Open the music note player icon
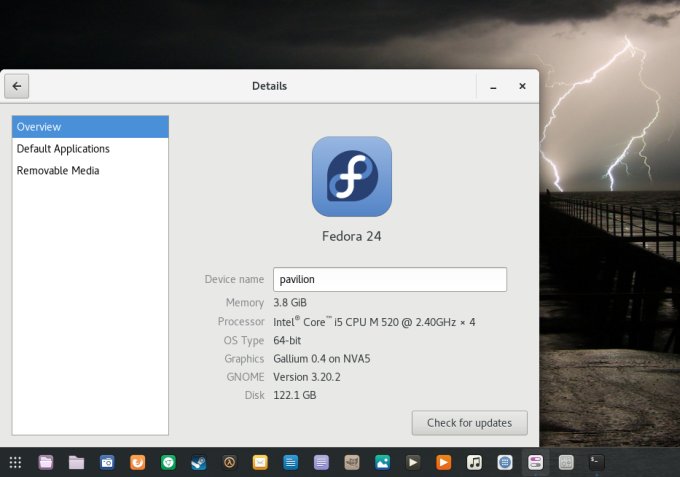Image resolution: width=680 pixels, height=477 pixels. [x=474, y=462]
